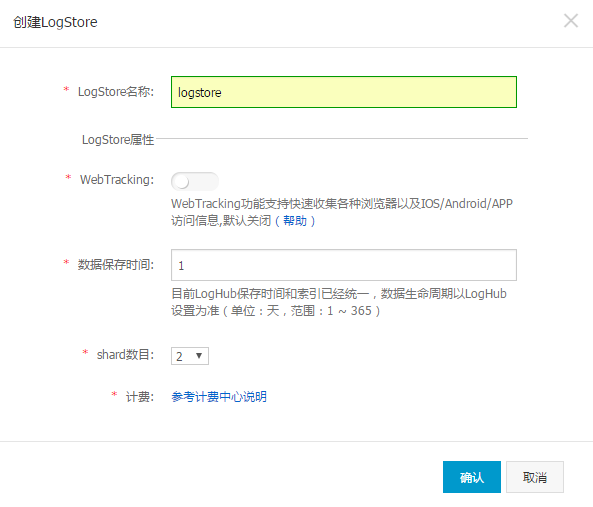Image resolution: width=593 pixels, height=507 pixels.
Task: Click the LogStore属性 section heading
Action: 118,140
